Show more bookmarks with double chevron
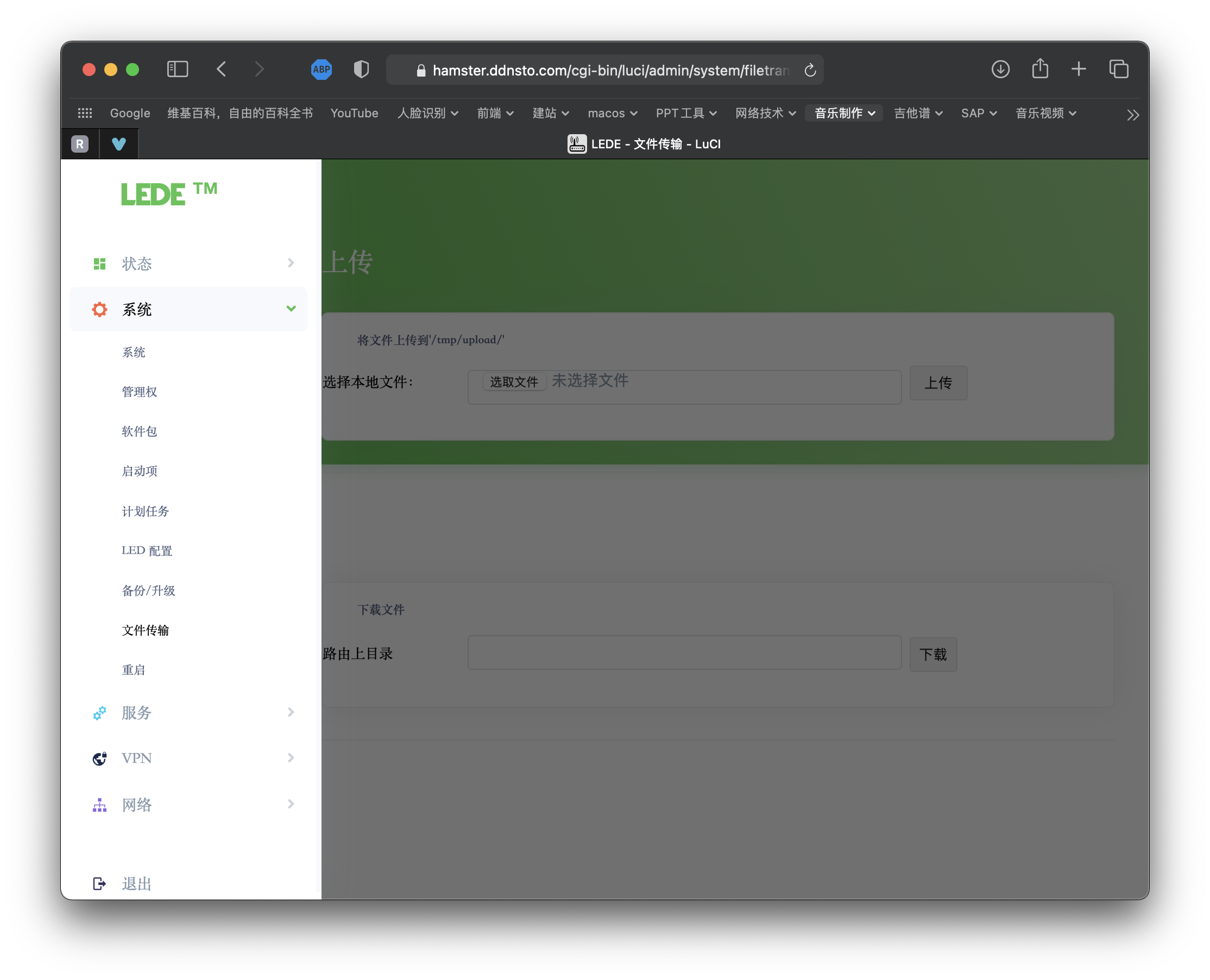1210x980 pixels. coord(1132,115)
